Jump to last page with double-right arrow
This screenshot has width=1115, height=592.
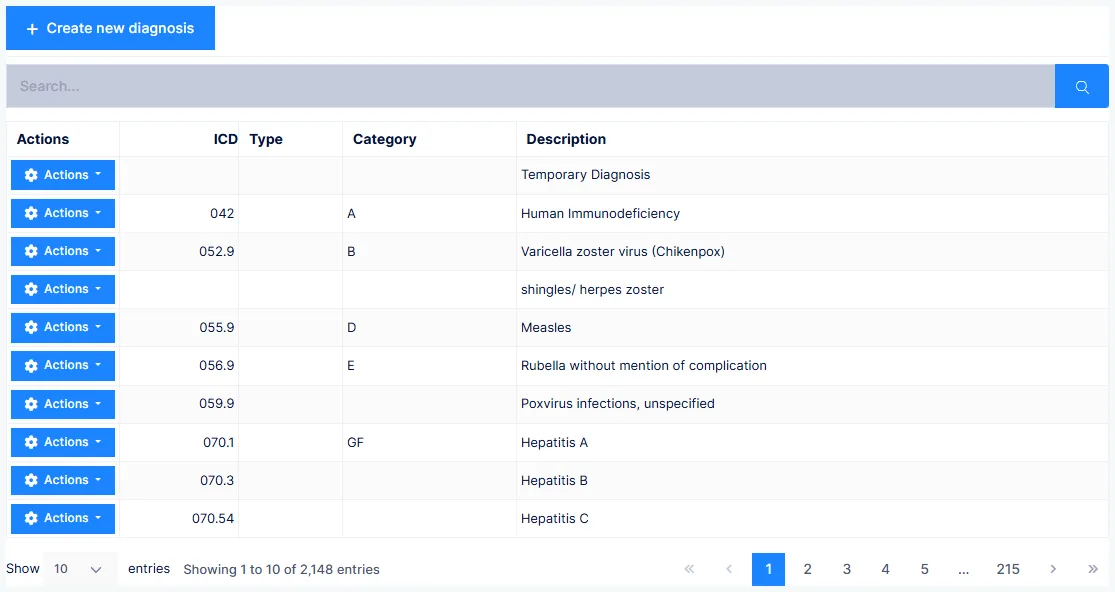pyautogui.click(x=1093, y=569)
